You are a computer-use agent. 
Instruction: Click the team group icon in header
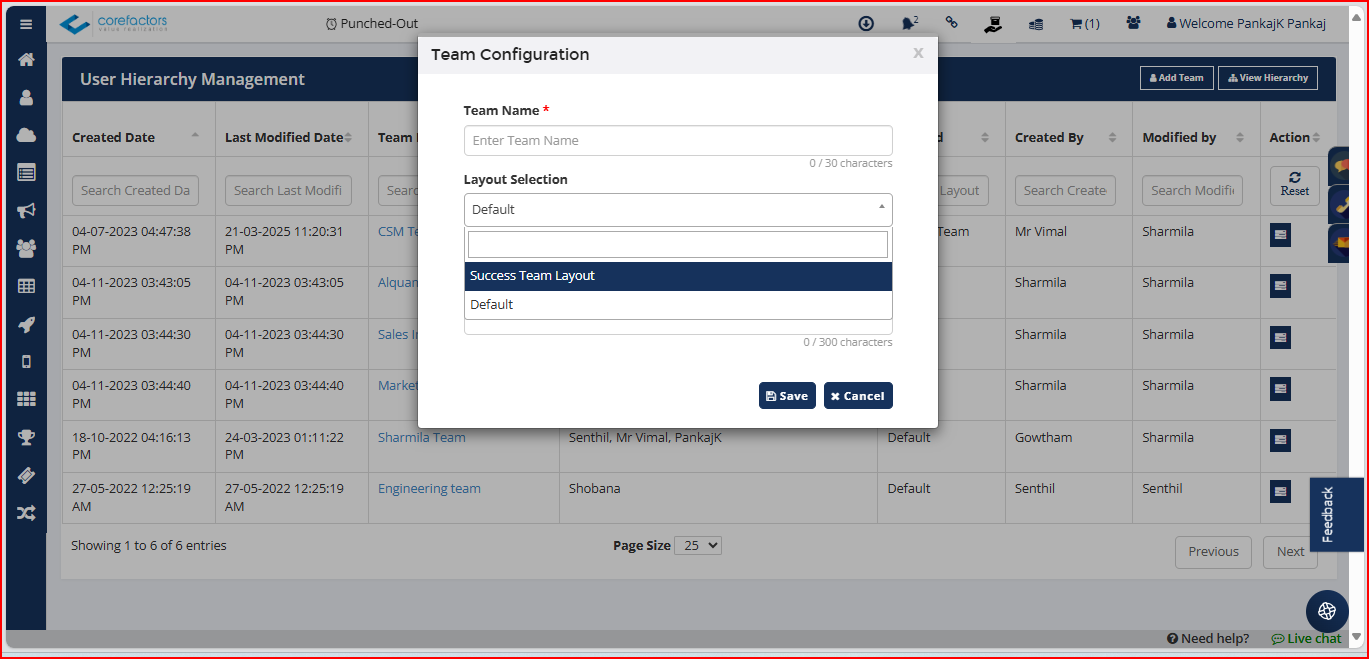pos(1133,23)
